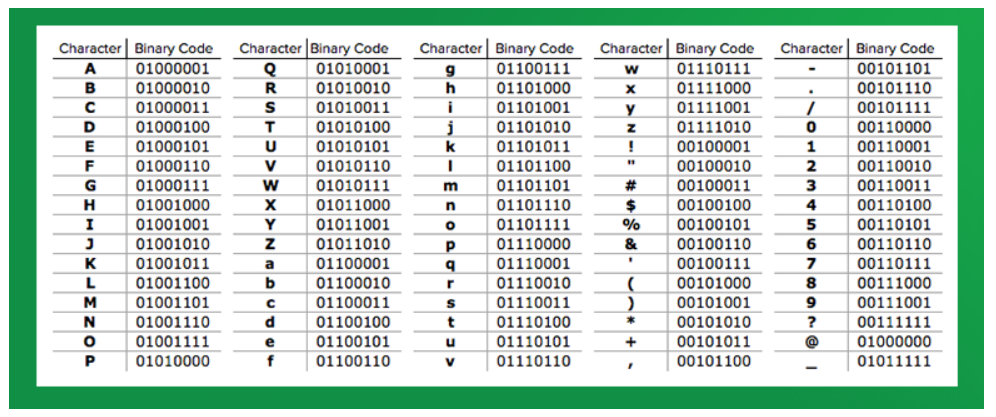Click binary code 00101100 for comma

[x=713, y=361]
